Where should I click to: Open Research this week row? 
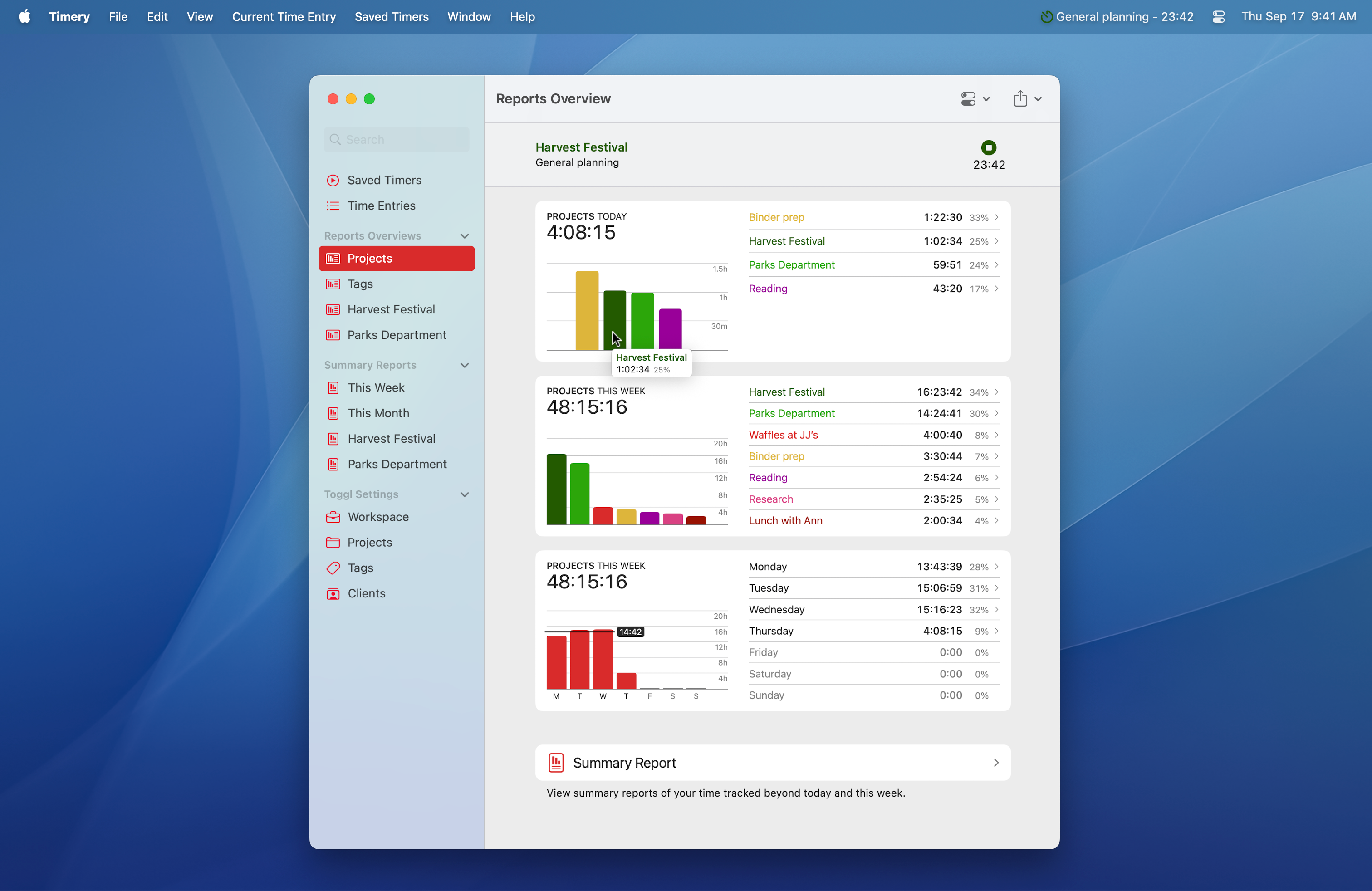tap(873, 499)
